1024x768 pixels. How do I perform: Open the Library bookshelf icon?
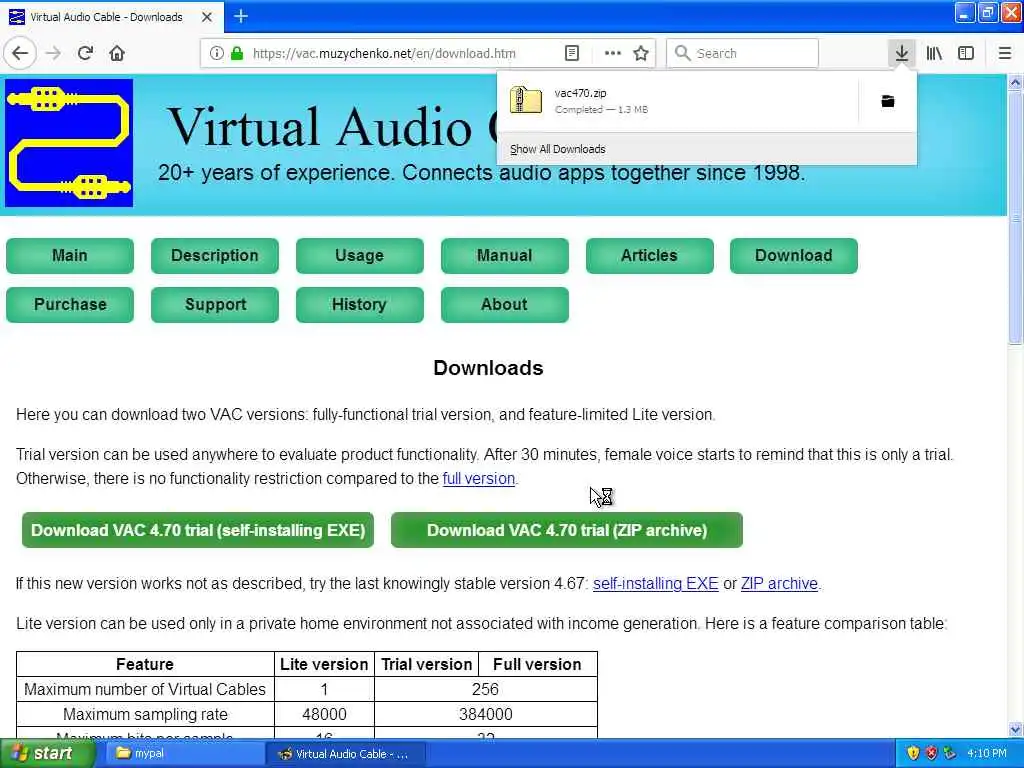click(934, 53)
